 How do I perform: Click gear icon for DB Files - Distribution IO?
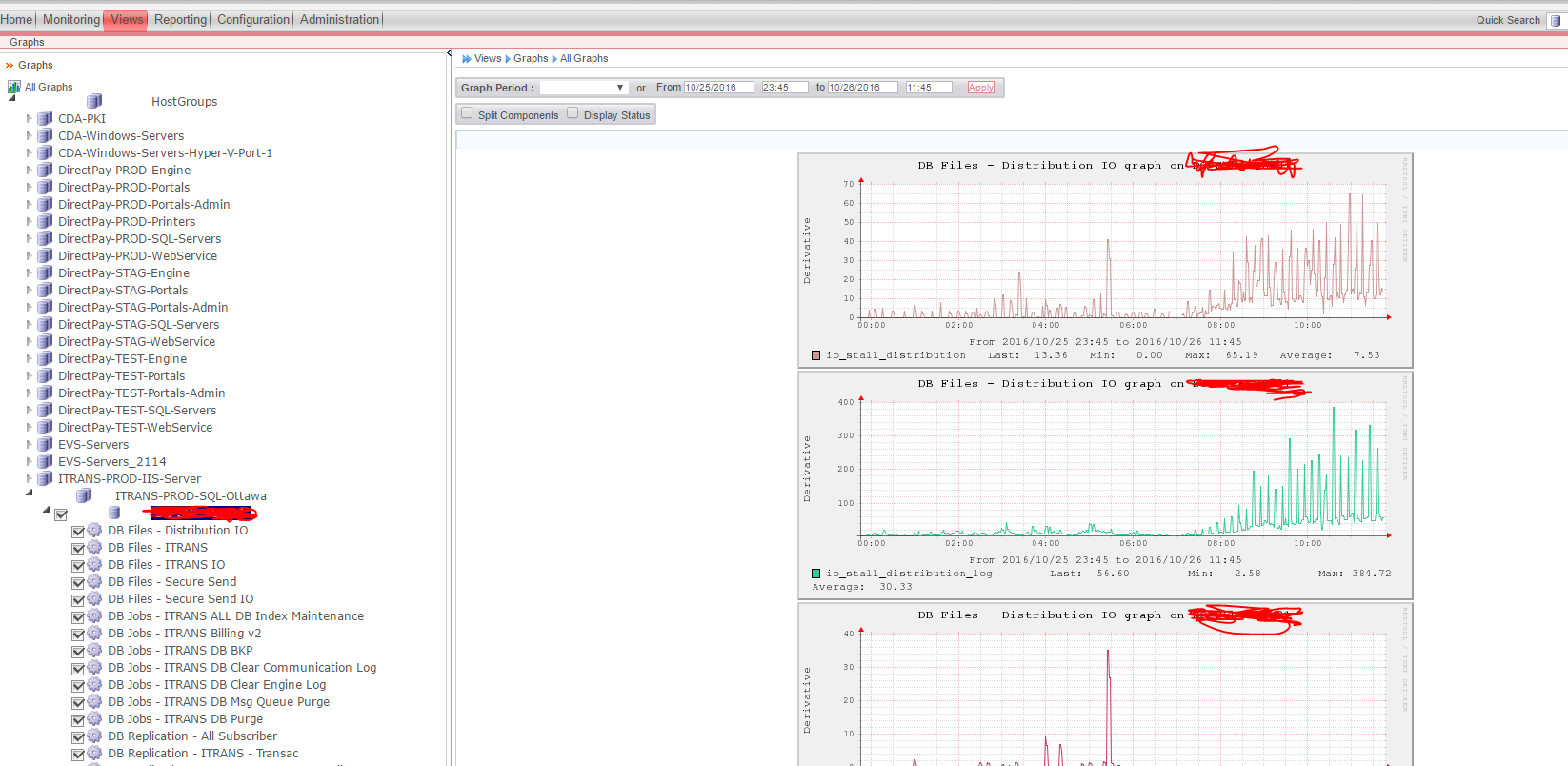click(94, 530)
